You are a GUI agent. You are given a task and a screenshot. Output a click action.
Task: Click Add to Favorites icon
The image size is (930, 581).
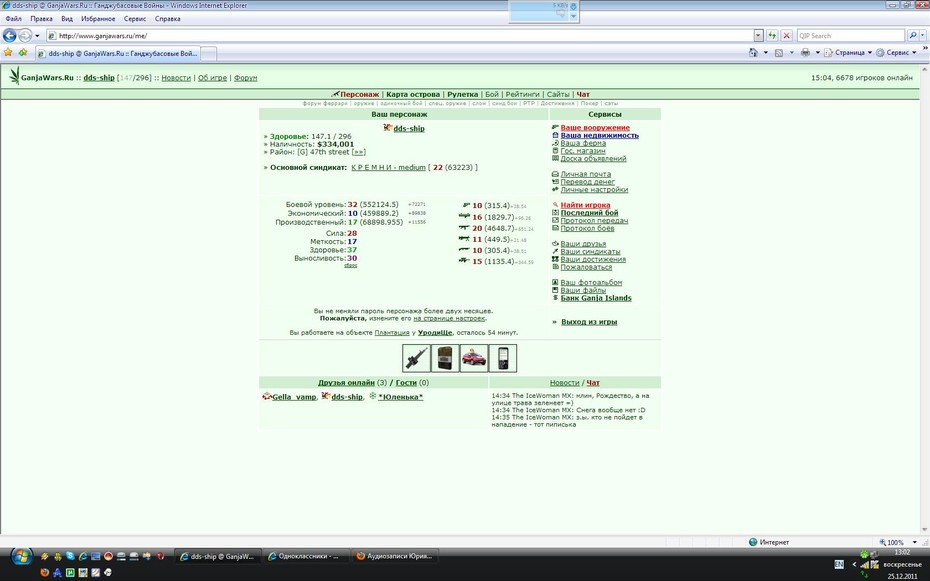[23, 53]
